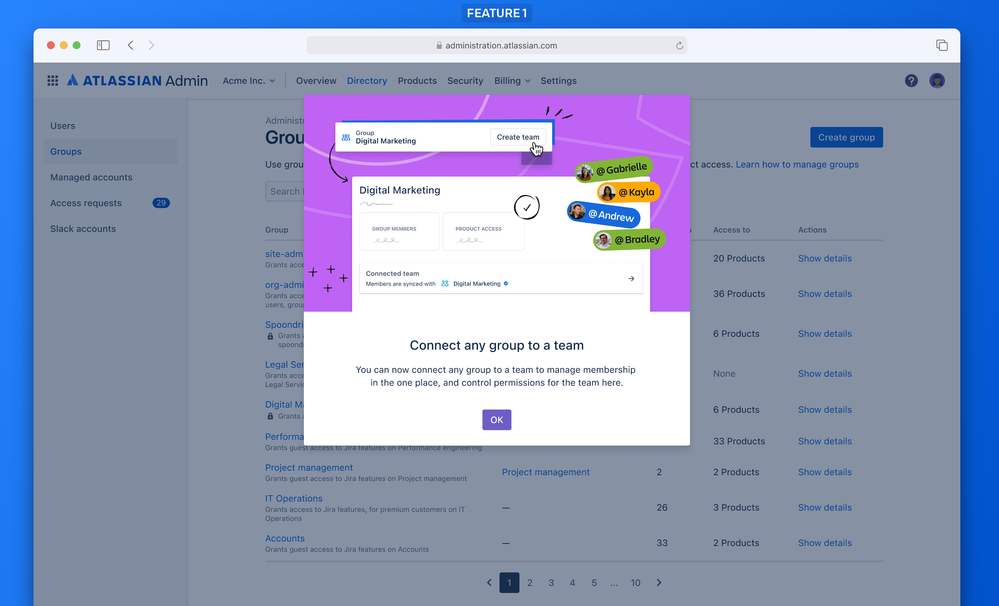Open the Overview tab
Viewport: 999px width, 606px height.
pos(316,81)
